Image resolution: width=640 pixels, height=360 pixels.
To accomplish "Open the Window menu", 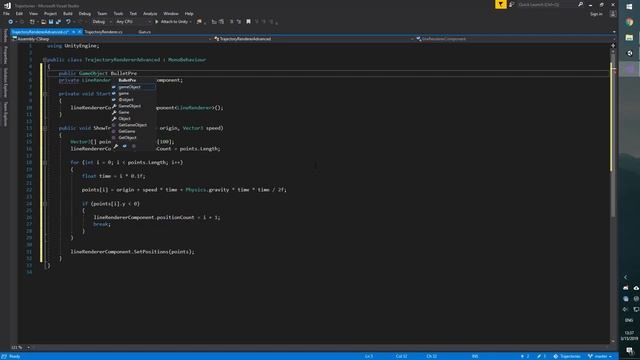I will tap(171, 13).
